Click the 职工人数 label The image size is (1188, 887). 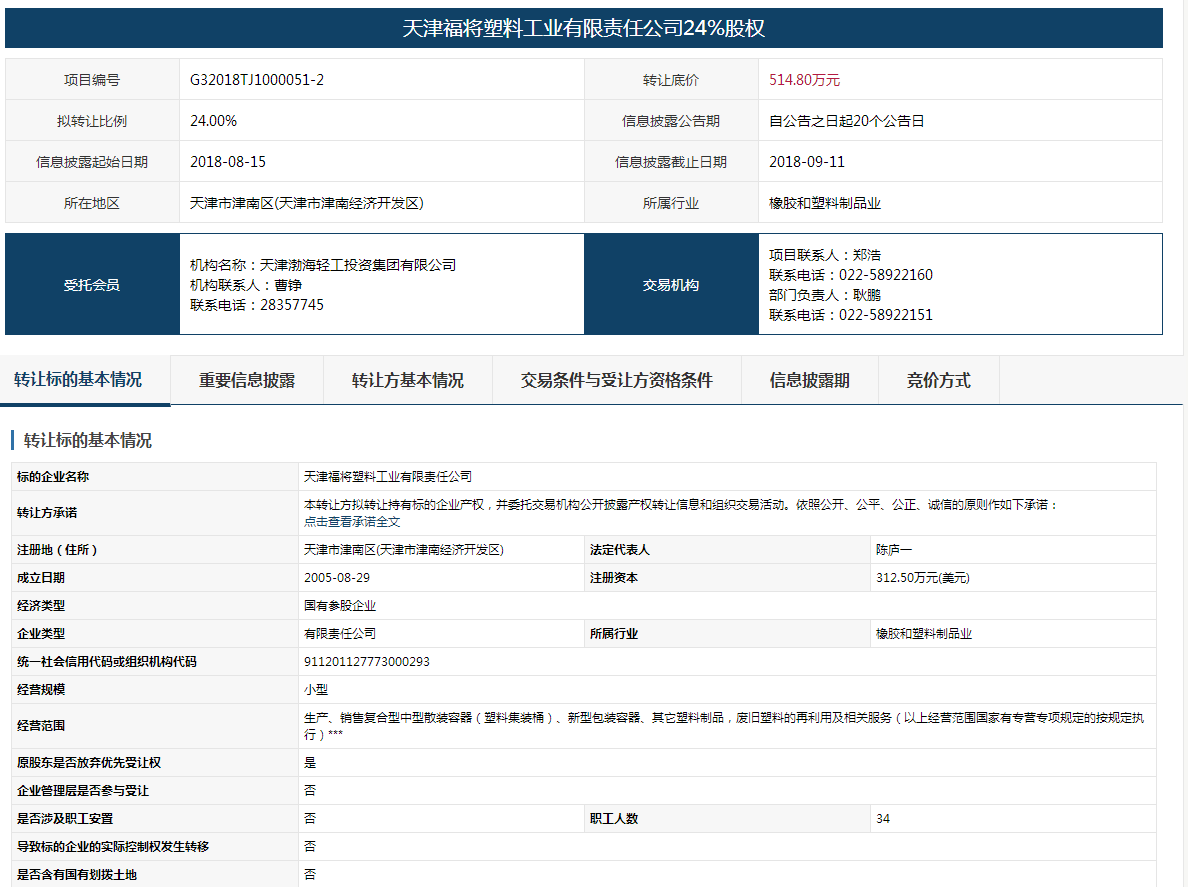click(x=614, y=819)
